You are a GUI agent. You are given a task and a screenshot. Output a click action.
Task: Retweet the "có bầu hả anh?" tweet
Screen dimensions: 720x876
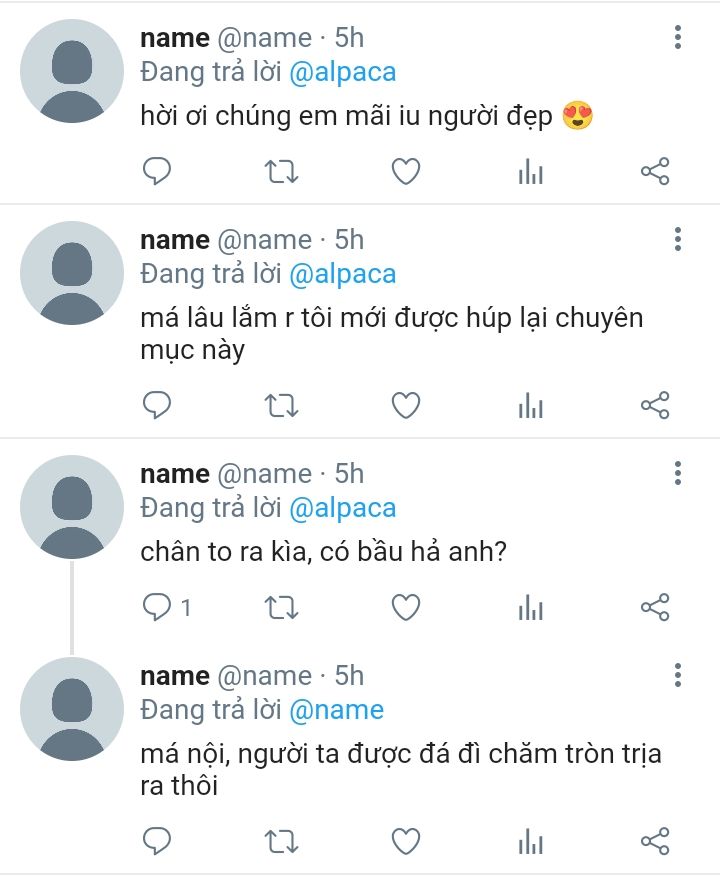pos(281,606)
